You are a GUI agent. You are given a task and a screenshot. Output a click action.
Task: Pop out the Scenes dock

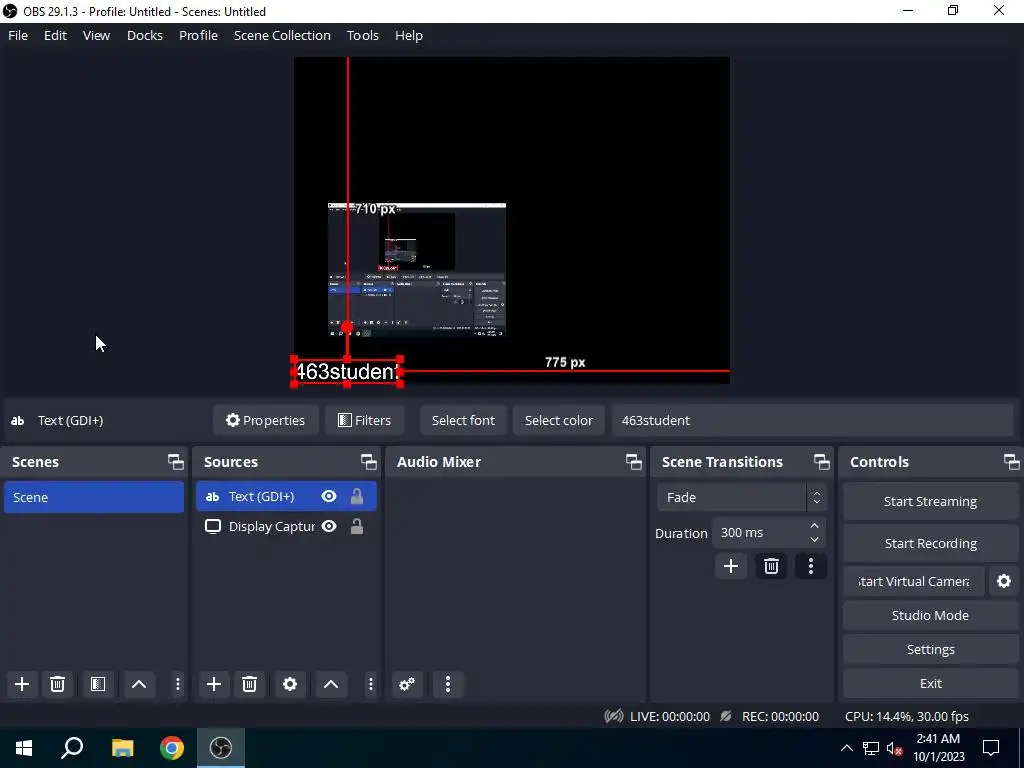[x=176, y=462]
